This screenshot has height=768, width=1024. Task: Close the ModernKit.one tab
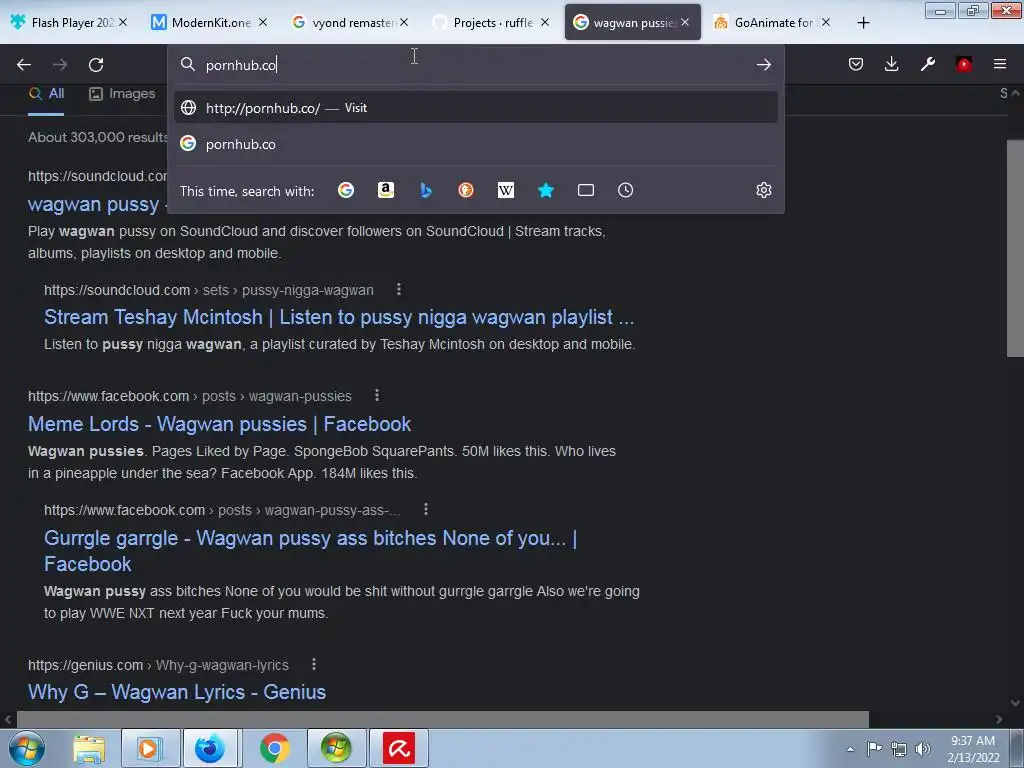[x=263, y=23]
